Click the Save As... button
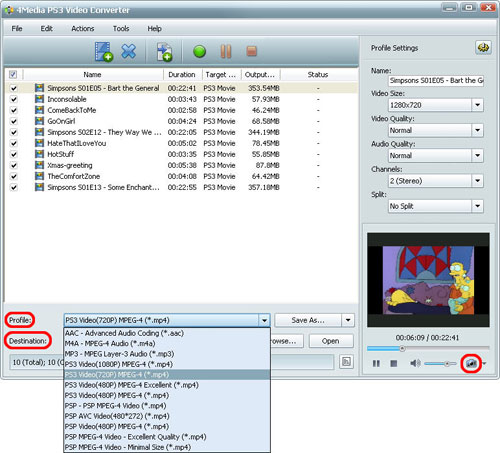This screenshot has width=500, height=453. [x=308, y=320]
